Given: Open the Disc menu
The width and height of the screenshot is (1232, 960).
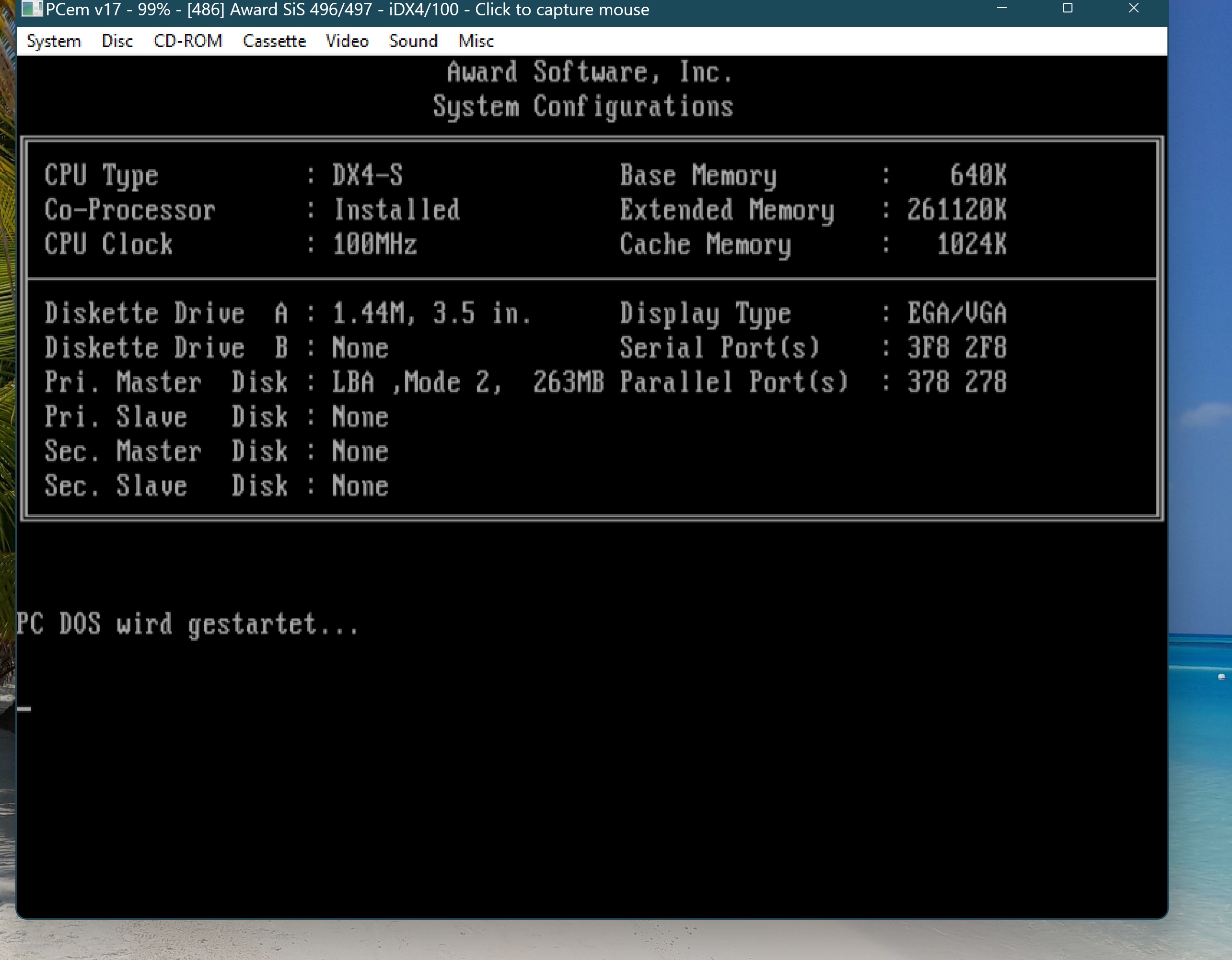Looking at the screenshot, I should 117,41.
